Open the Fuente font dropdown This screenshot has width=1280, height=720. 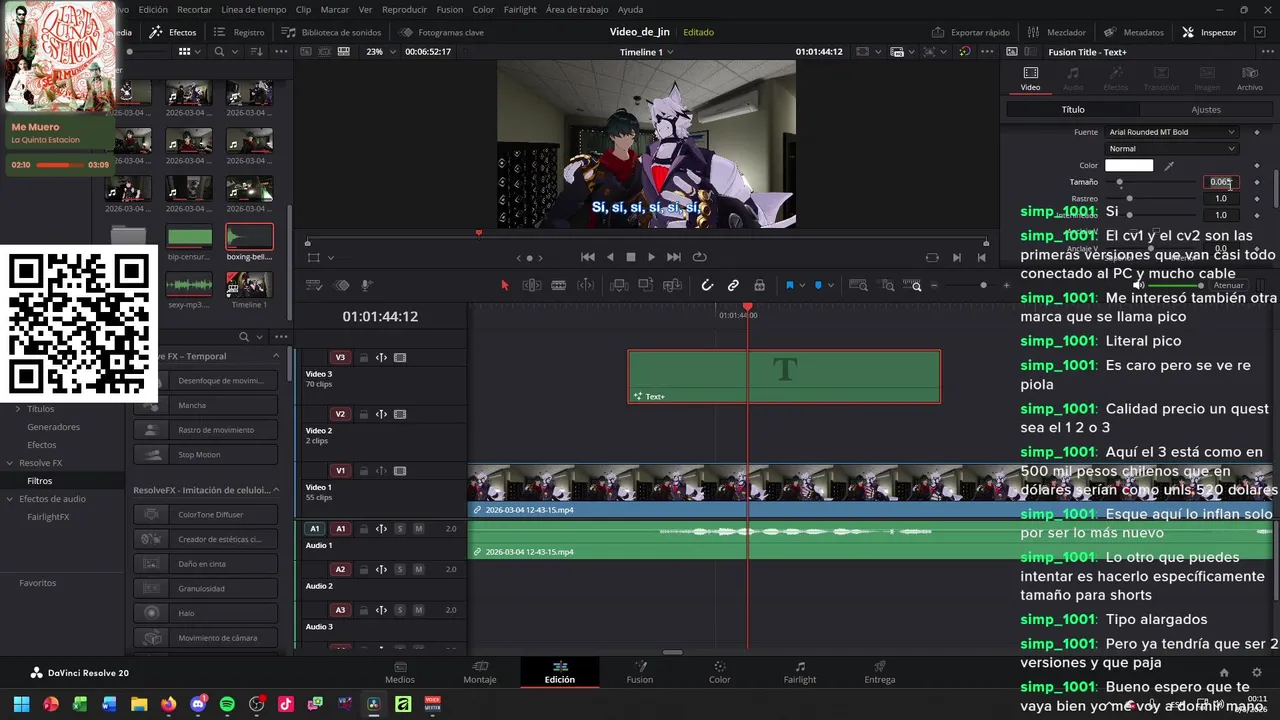pyautogui.click(x=1171, y=132)
